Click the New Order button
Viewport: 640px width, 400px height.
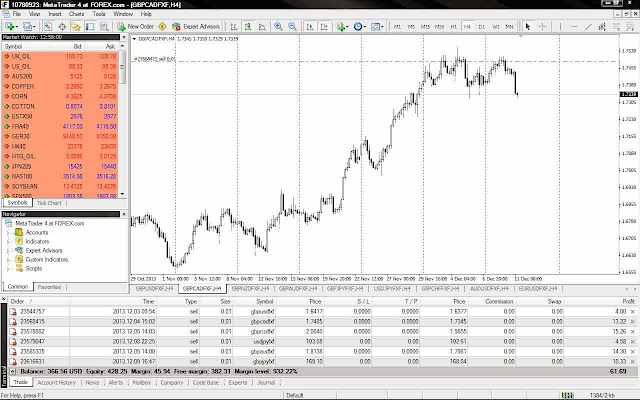pyautogui.click(x=136, y=27)
